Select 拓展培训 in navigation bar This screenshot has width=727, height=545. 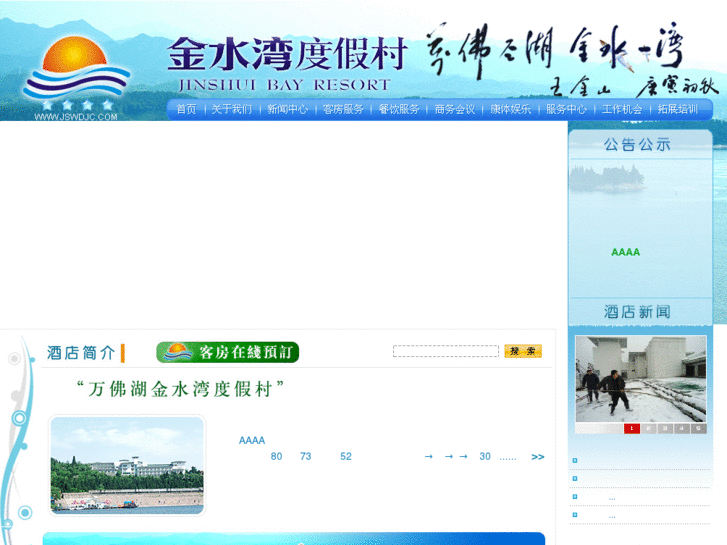[x=678, y=109]
